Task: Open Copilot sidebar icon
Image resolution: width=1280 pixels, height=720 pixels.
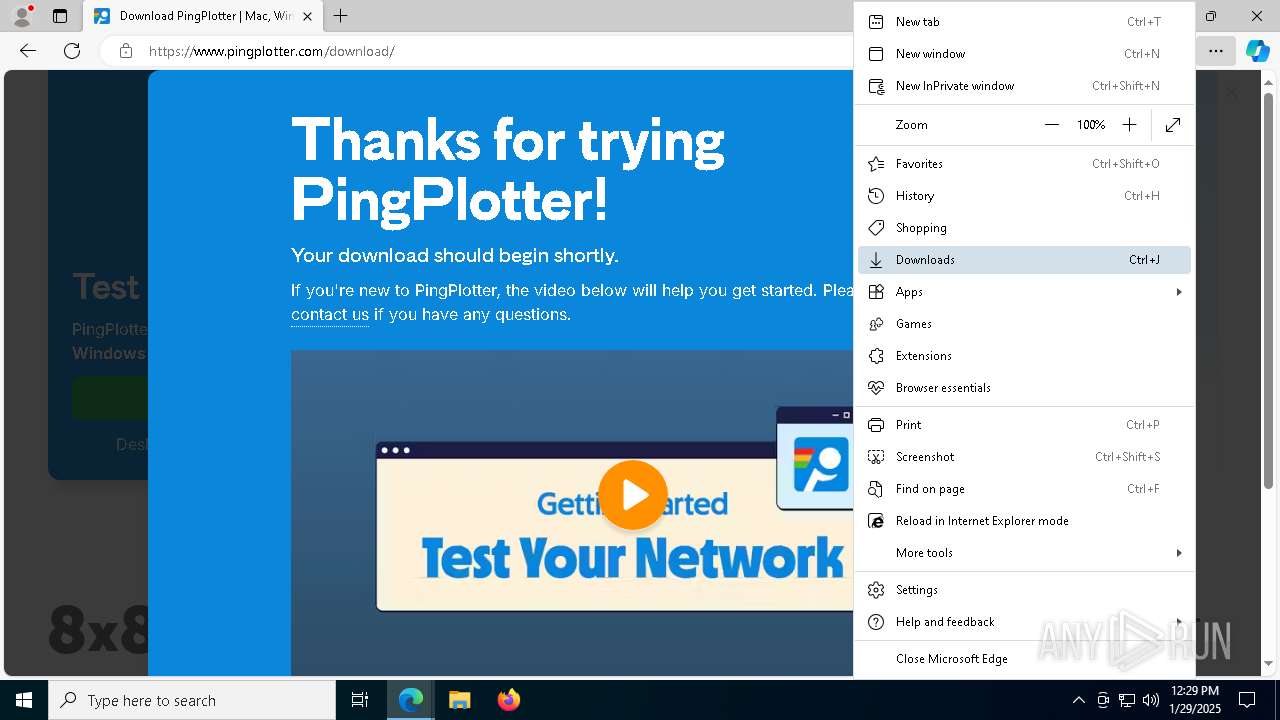Action: (1257, 51)
